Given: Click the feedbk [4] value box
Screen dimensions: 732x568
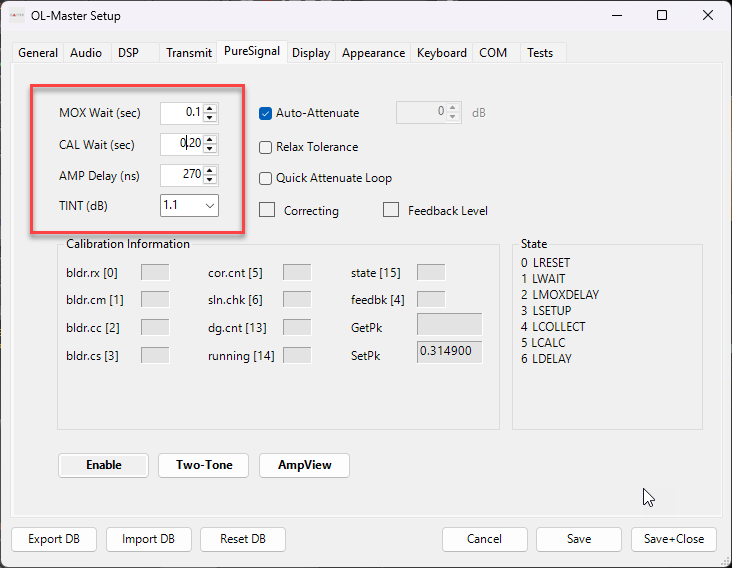Looking at the screenshot, I should pos(431,299).
